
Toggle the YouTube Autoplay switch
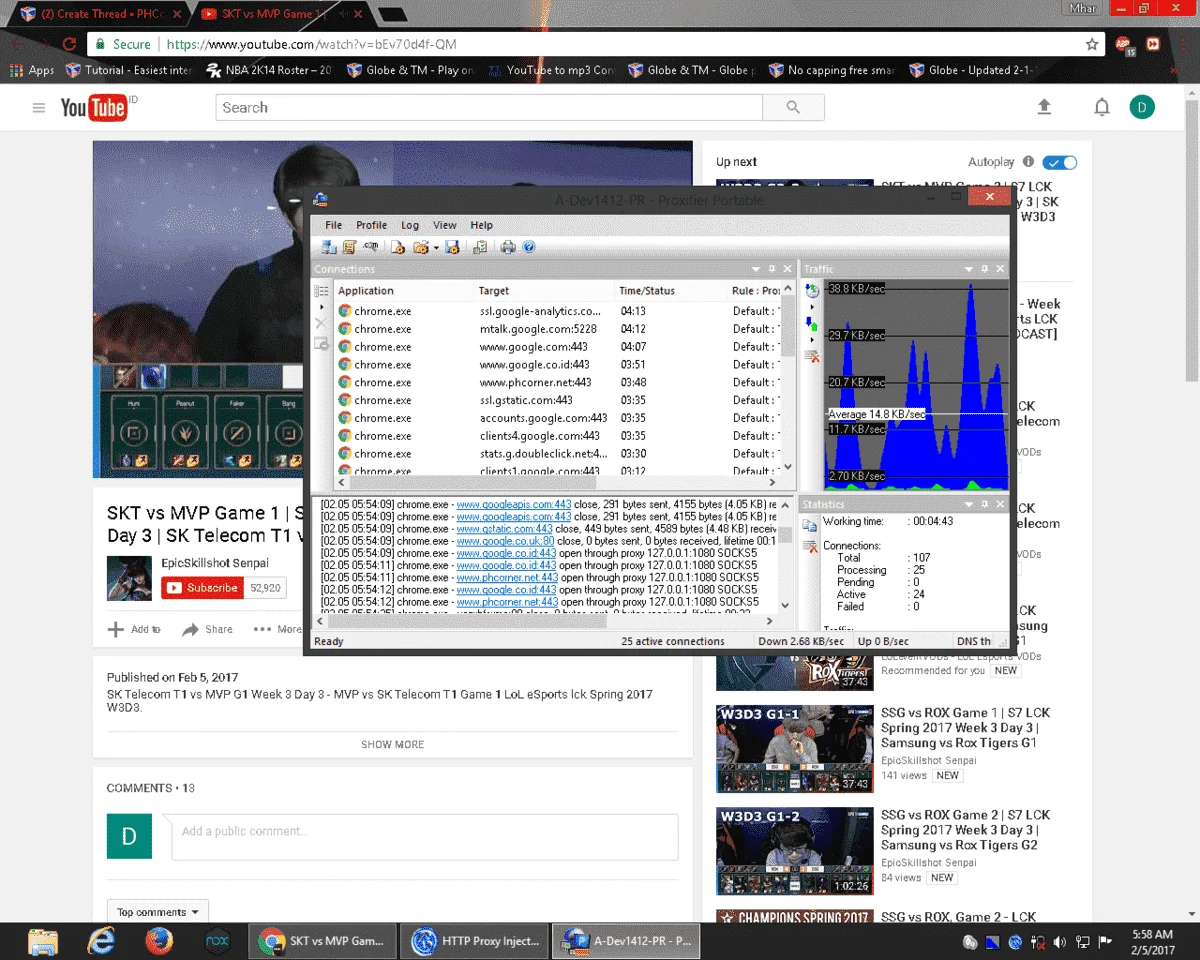[x=1060, y=162]
